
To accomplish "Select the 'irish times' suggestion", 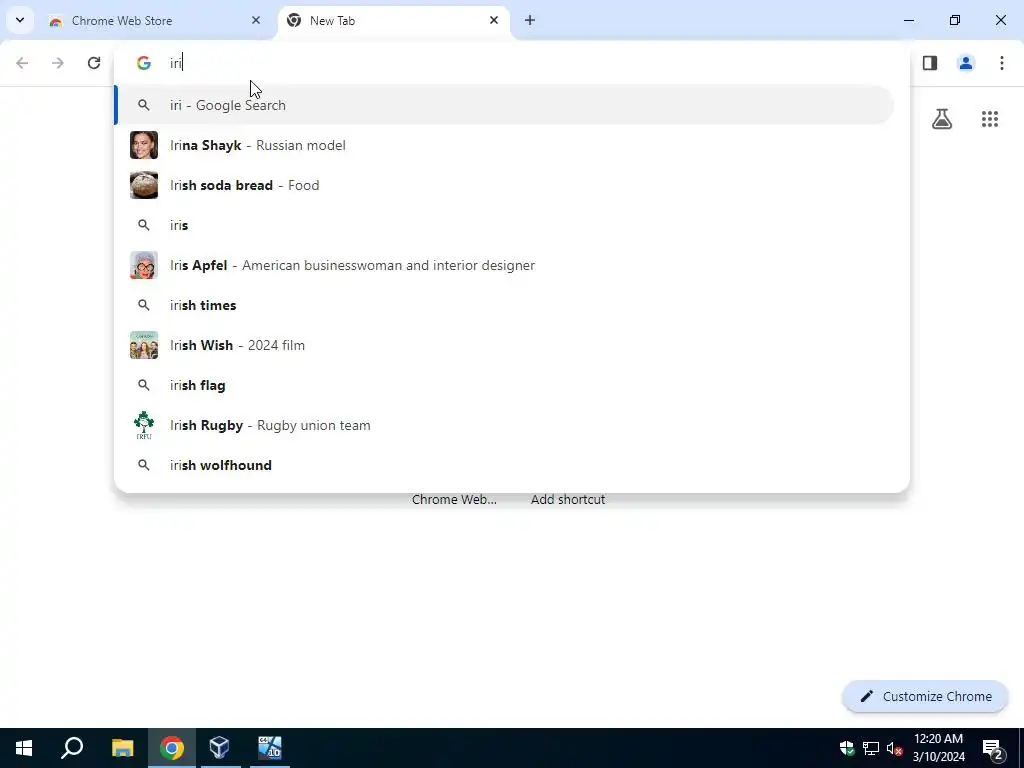I will pos(505,305).
